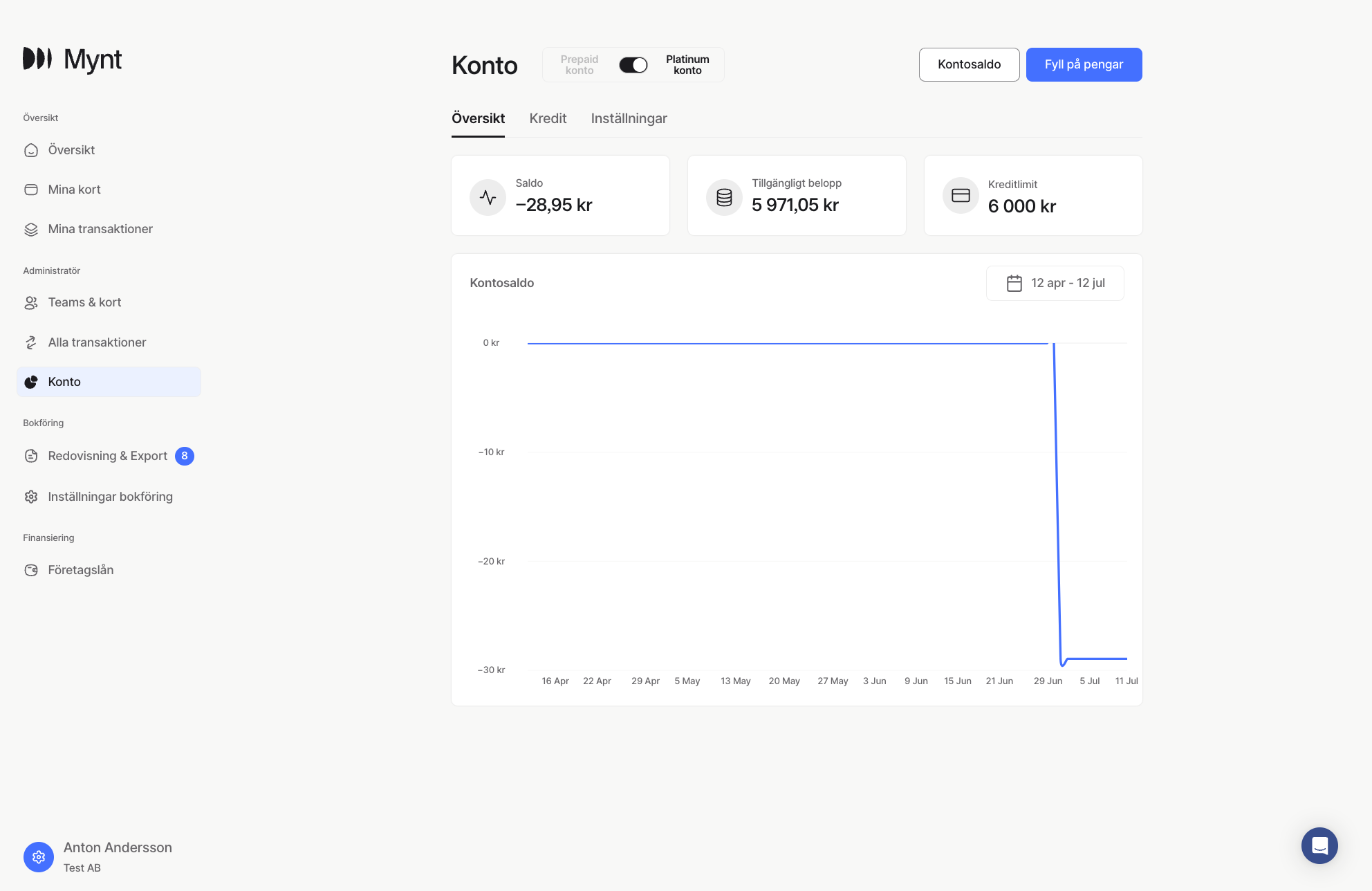Image resolution: width=1372 pixels, height=891 pixels.
Task: Click the Företagslån wallet icon
Action: coord(31,570)
